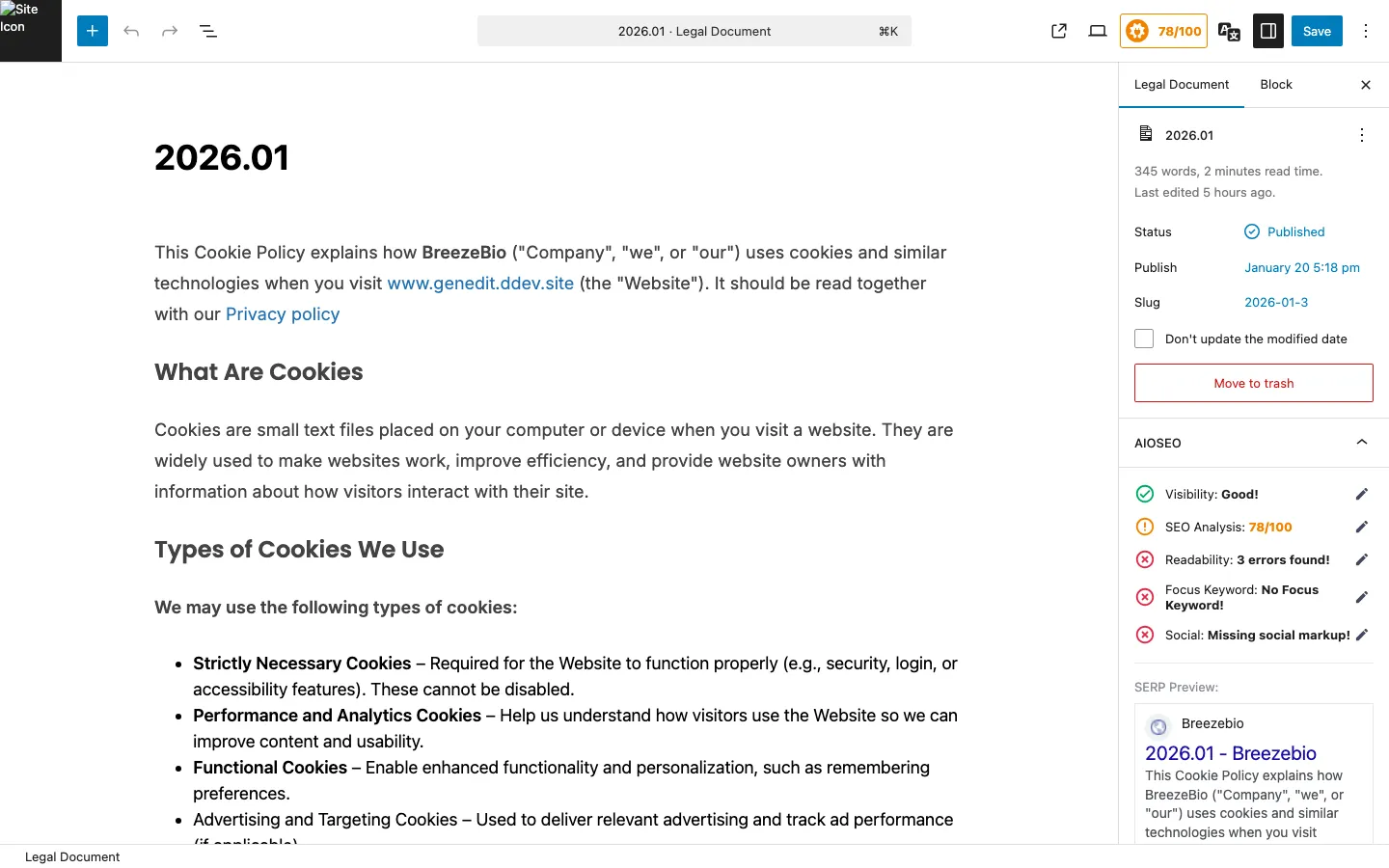Image resolution: width=1389 pixels, height=868 pixels.
Task: Open the view post external link icon
Action: click(1059, 31)
